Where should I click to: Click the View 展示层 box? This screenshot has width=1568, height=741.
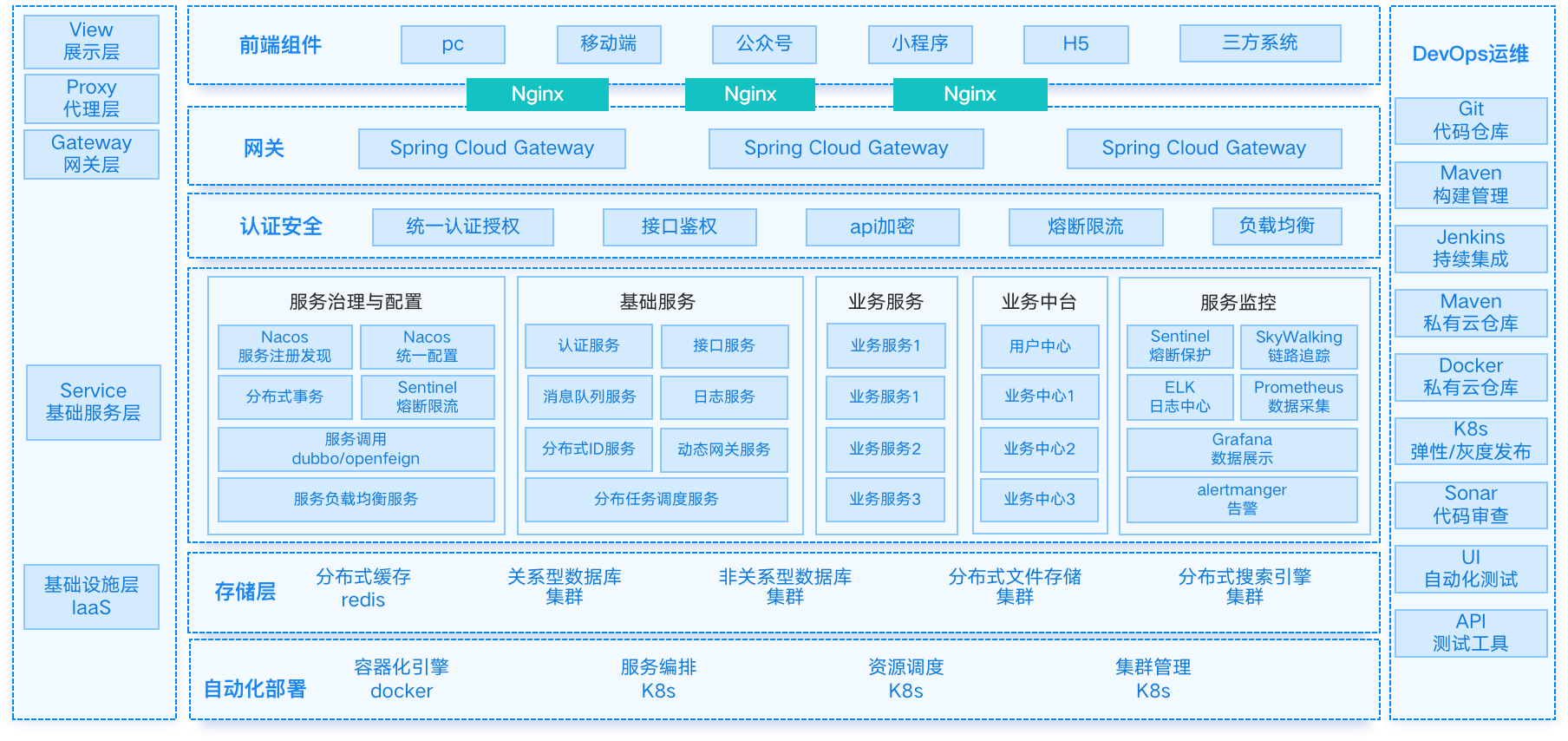click(x=91, y=42)
